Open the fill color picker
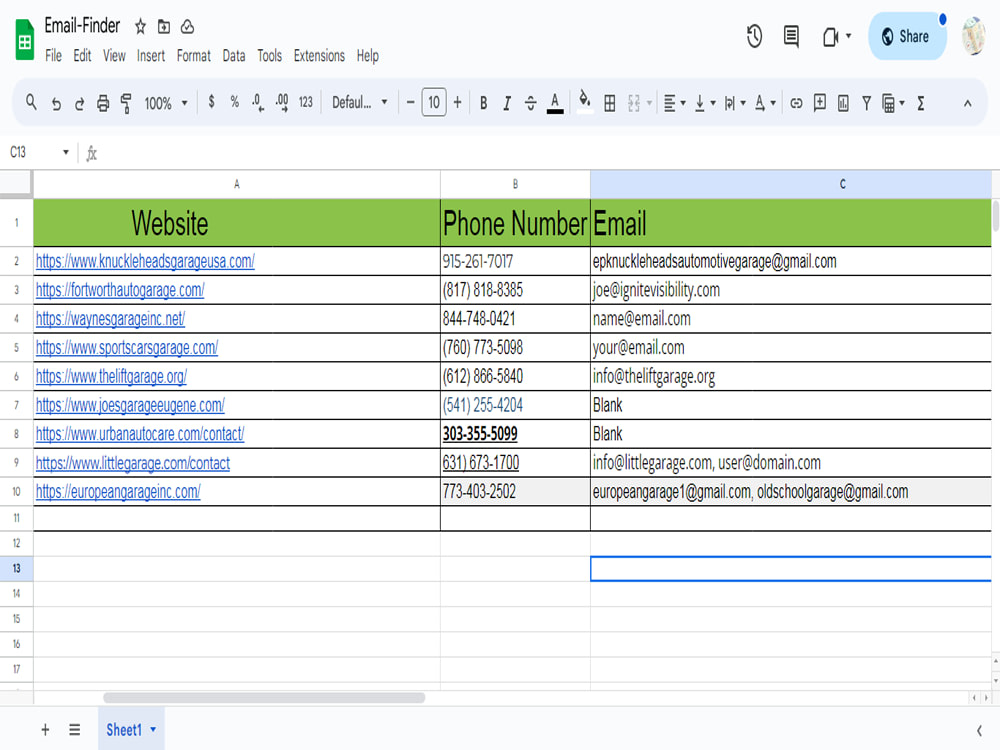This screenshot has height=750, width=1000. pyautogui.click(x=584, y=103)
